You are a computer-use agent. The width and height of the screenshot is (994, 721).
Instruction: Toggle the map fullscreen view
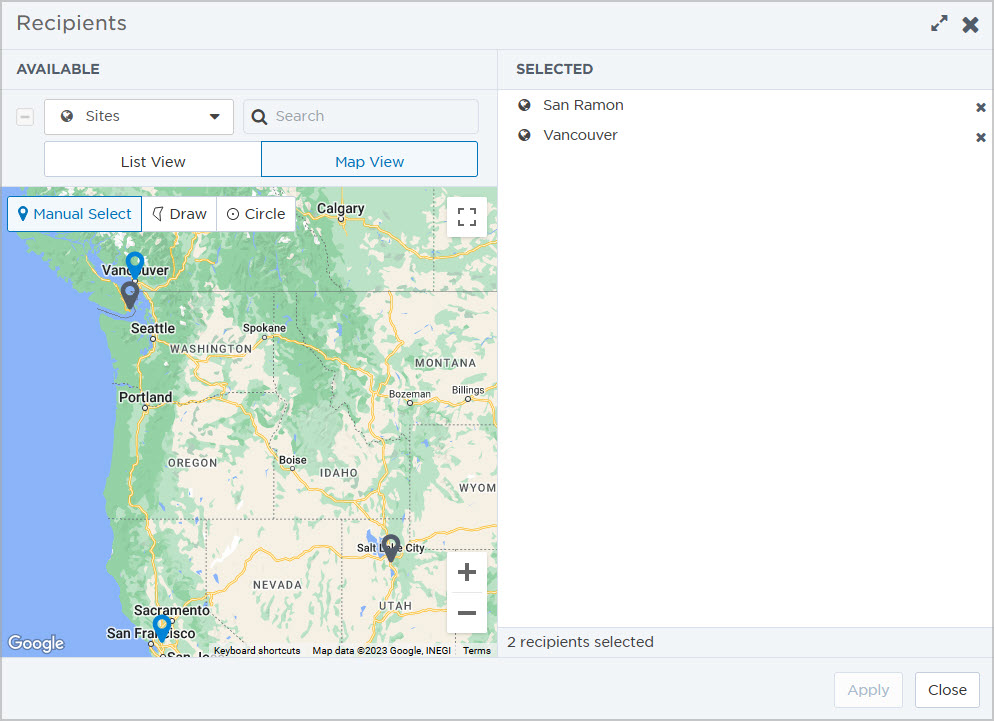tap(467, 217)
